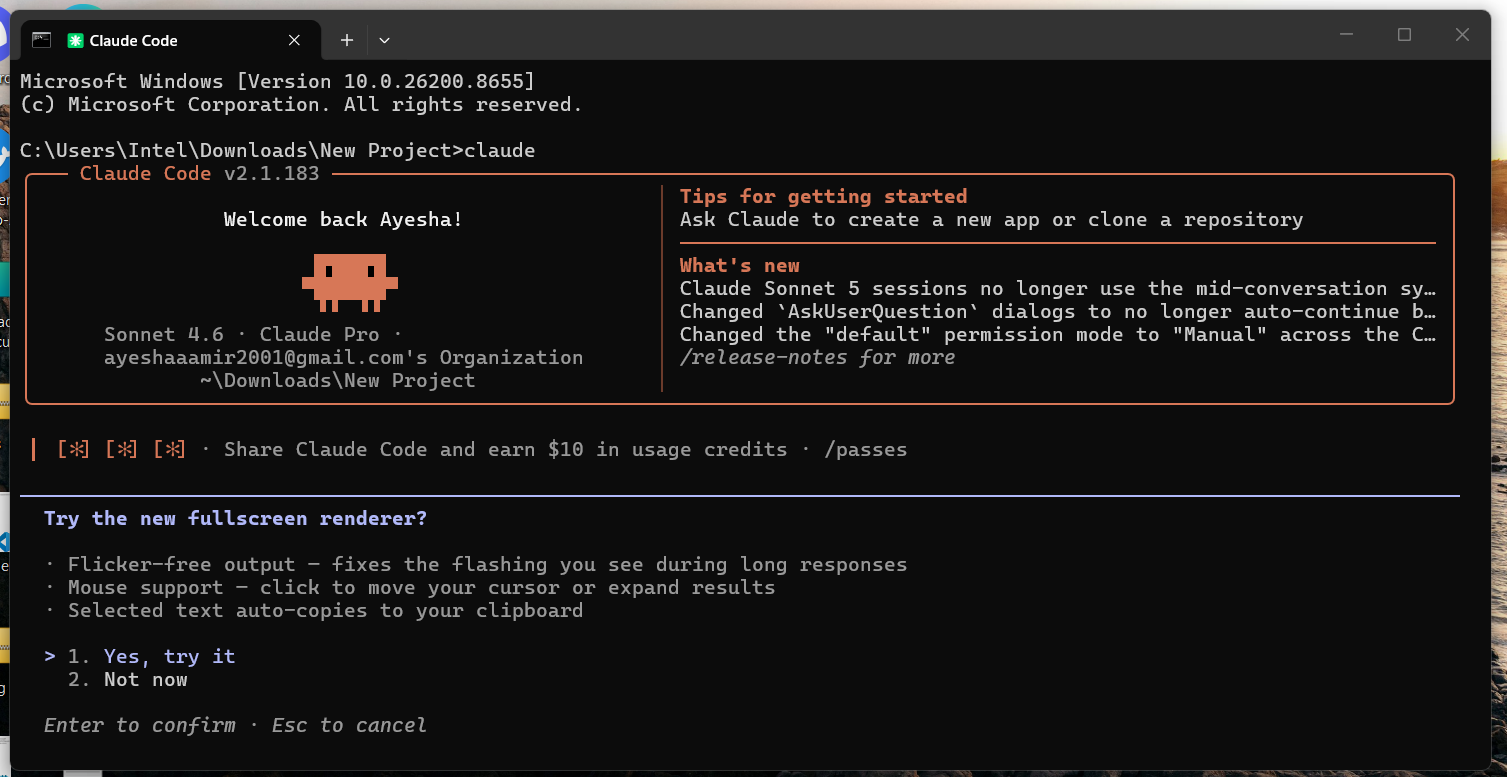The width and height of the screenshot is (1507, 777).
Task: Click 'Tips for getting started' heading
Action: coord(823,196)
